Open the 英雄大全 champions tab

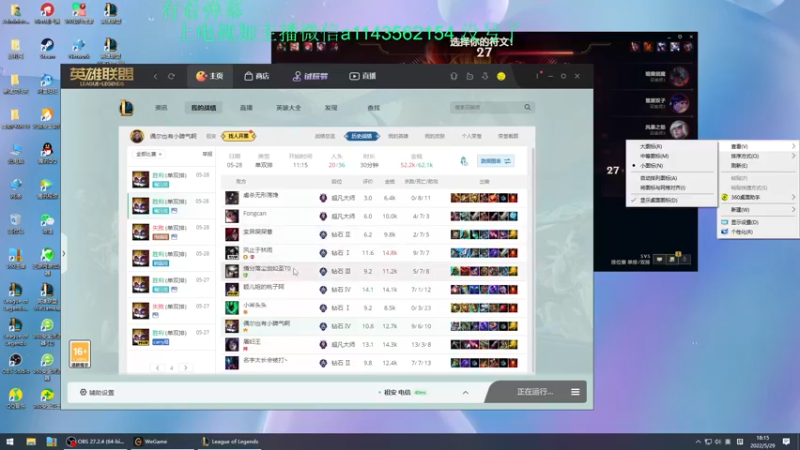pyautogui.click(x=288, y=108)
